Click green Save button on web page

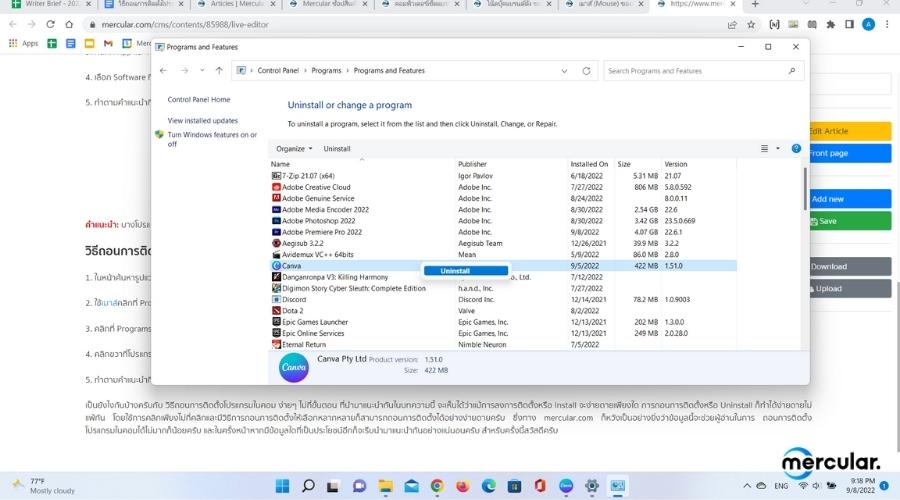(849, 221)
